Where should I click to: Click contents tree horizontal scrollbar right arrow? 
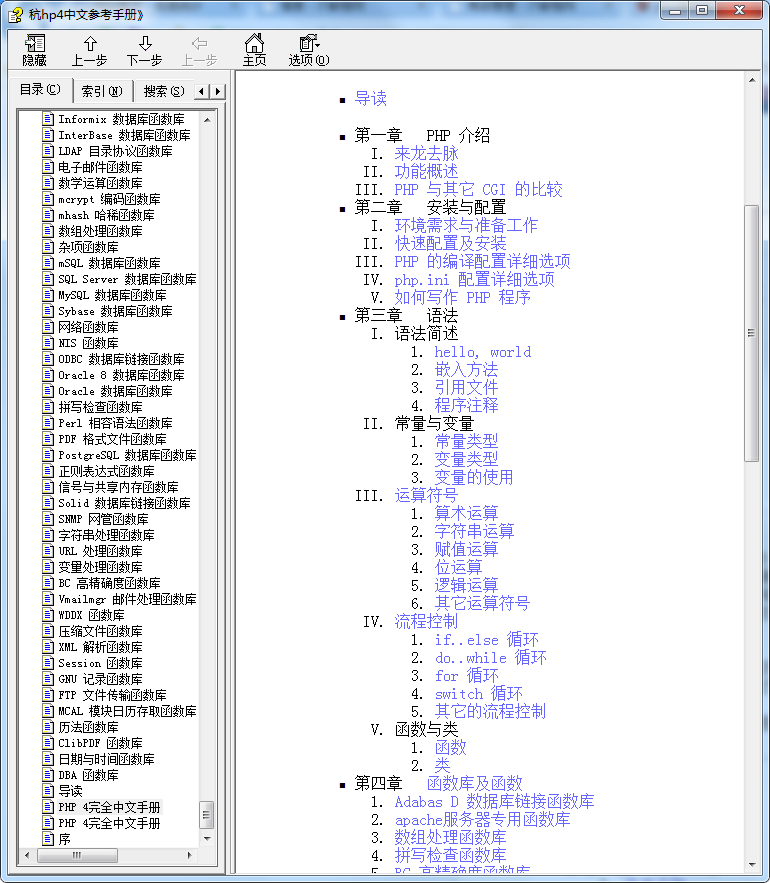[x=191, y=856]
